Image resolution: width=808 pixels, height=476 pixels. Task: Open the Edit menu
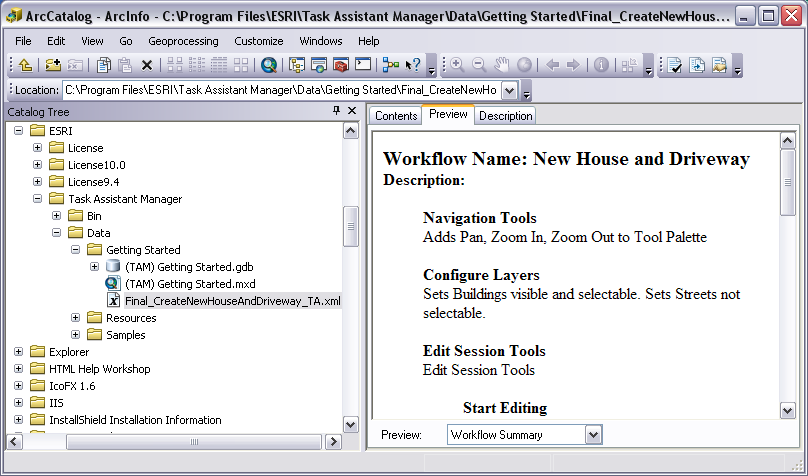[56, 41]
